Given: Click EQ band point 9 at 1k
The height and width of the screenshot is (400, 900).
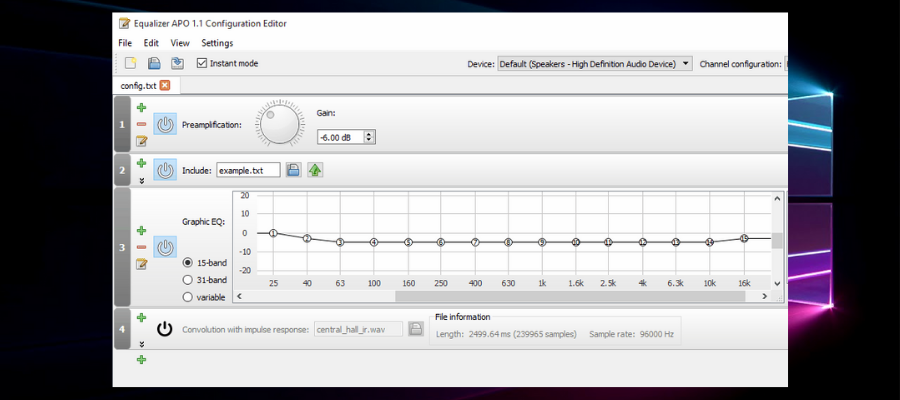Looking at the screenshot, I should (x=542, y=242).
